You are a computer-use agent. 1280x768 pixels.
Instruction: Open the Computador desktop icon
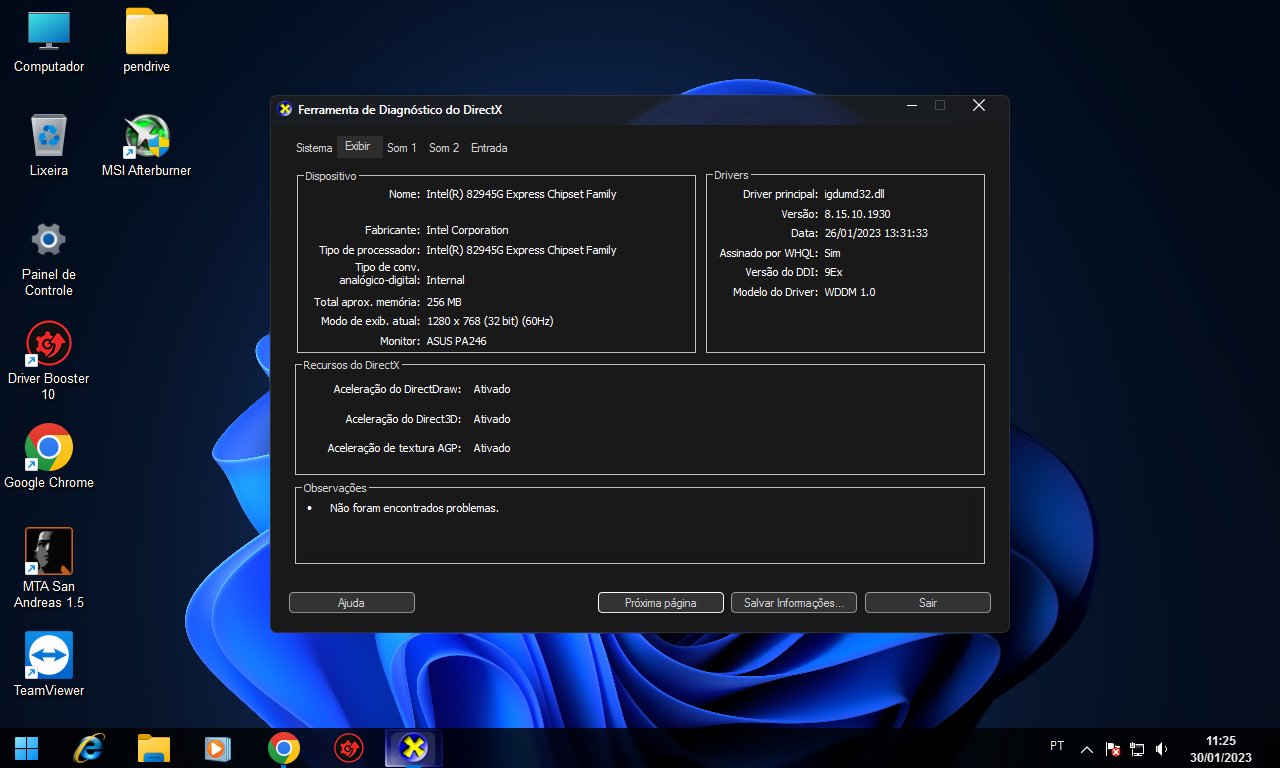click(x=49, y=42)
